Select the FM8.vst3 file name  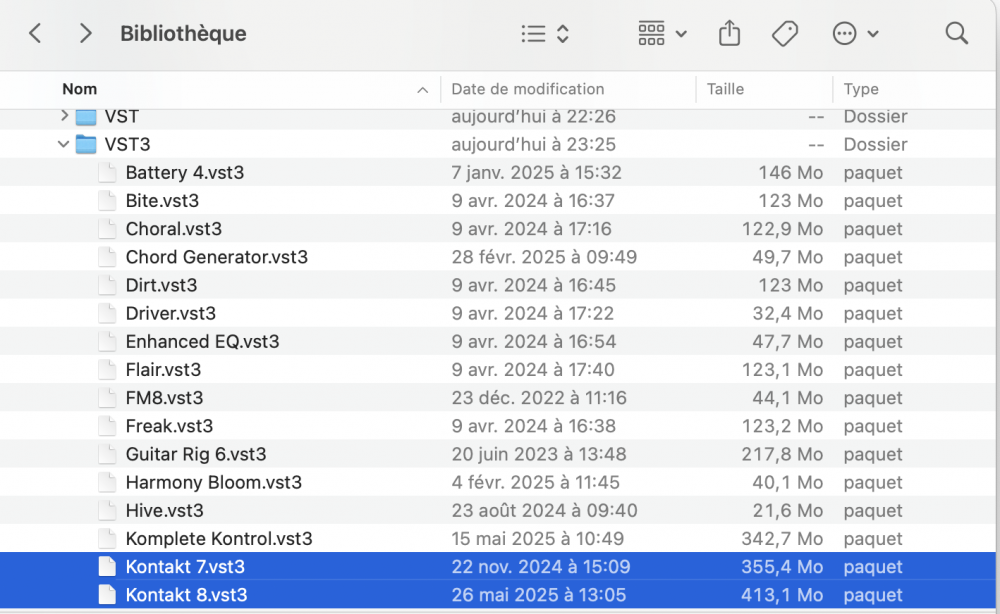[x=164, y=398]
